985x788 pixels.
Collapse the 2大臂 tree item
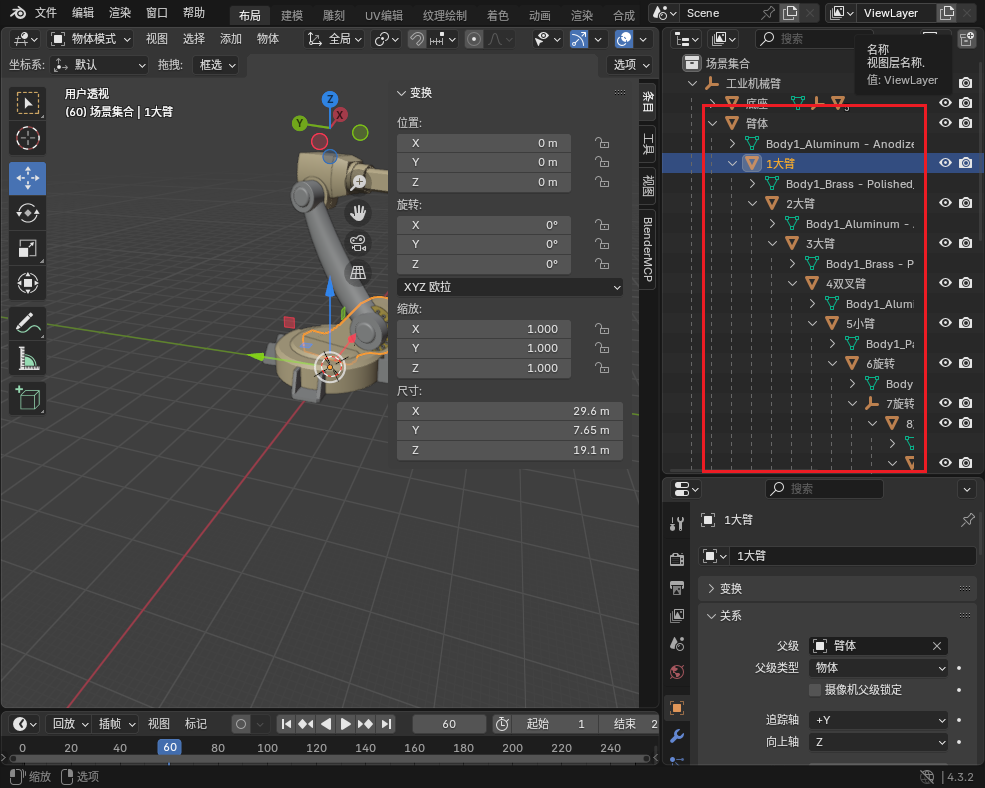click(x=753, y=203)
